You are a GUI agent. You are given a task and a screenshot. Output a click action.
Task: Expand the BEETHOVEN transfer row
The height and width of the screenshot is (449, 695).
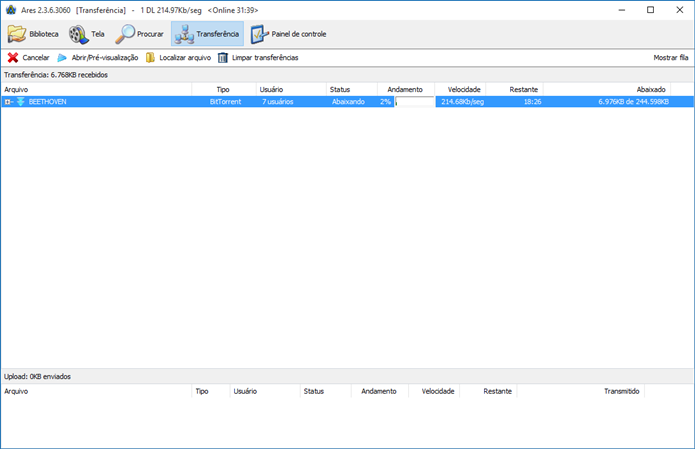pos(8,102)
